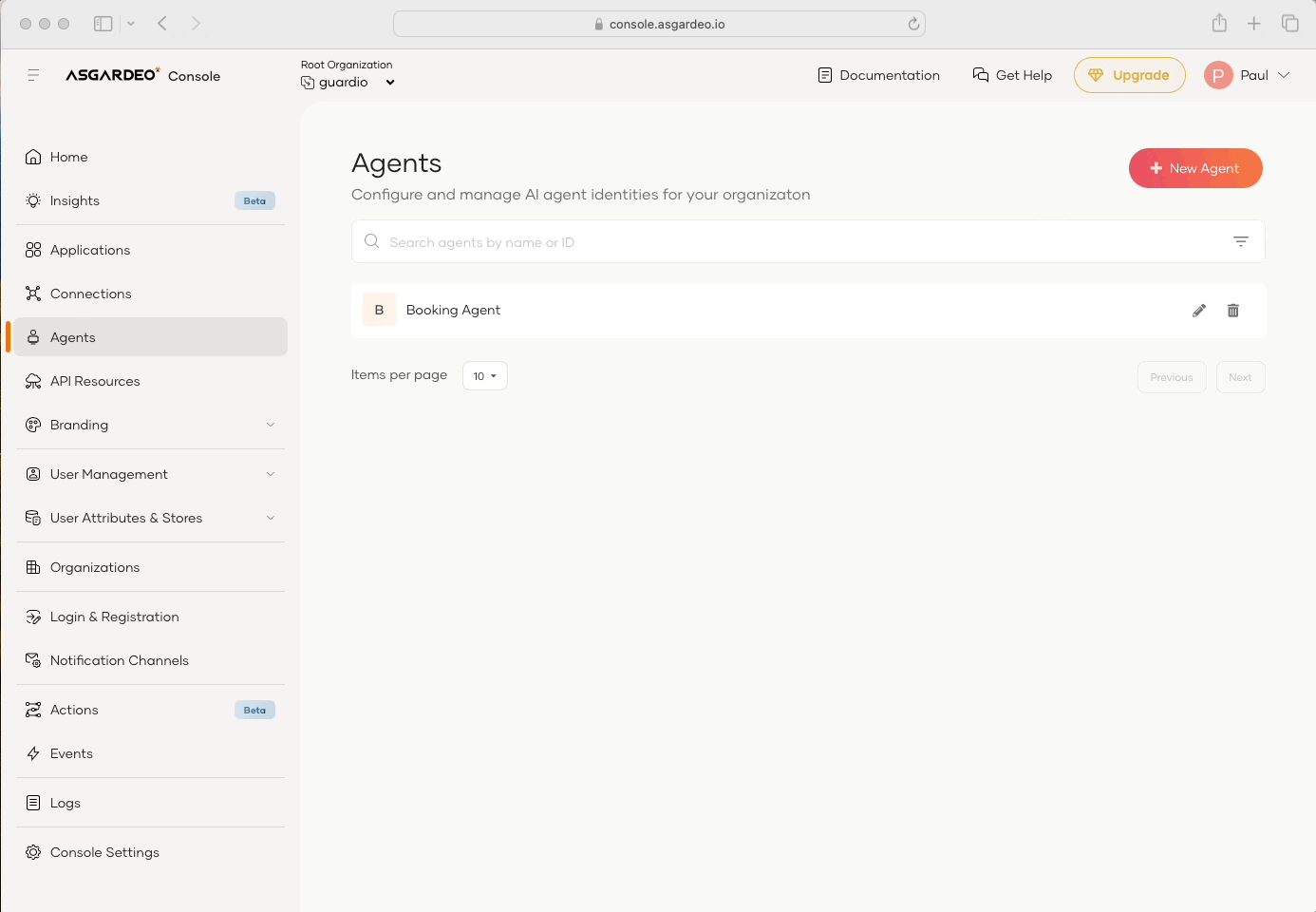
Task: Click the New Agent button
Action: point(1195,168)
